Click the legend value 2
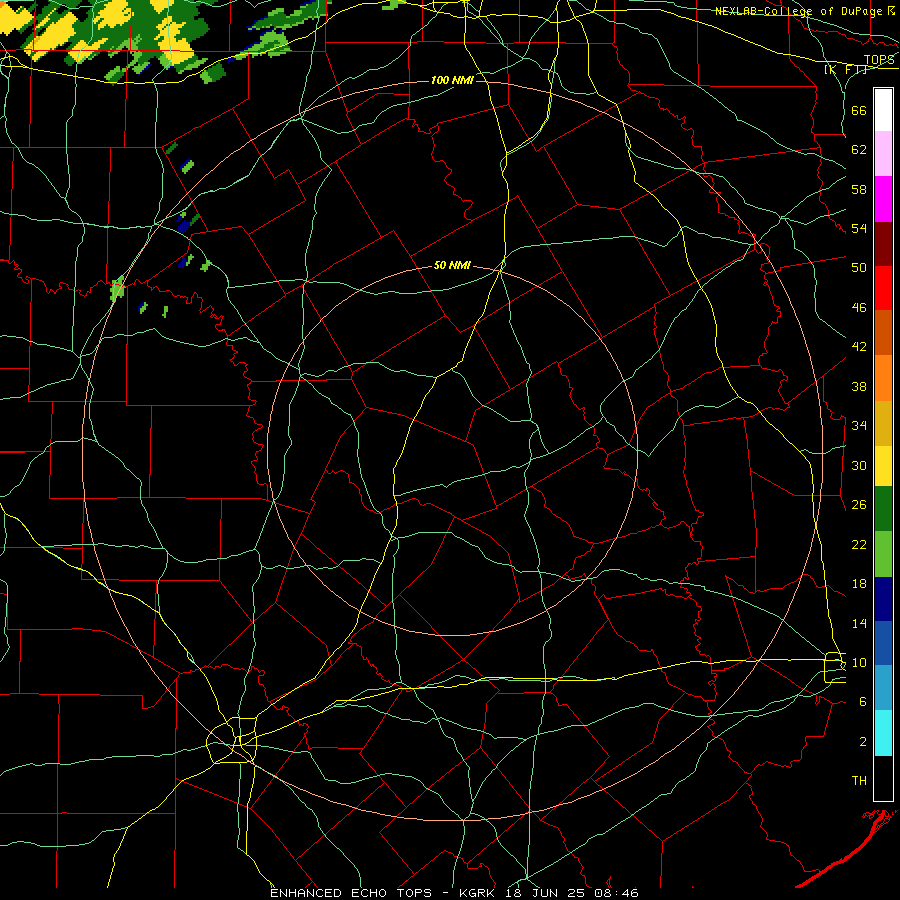The width and height of the screenshot is (900, 900). click(863, 742)
